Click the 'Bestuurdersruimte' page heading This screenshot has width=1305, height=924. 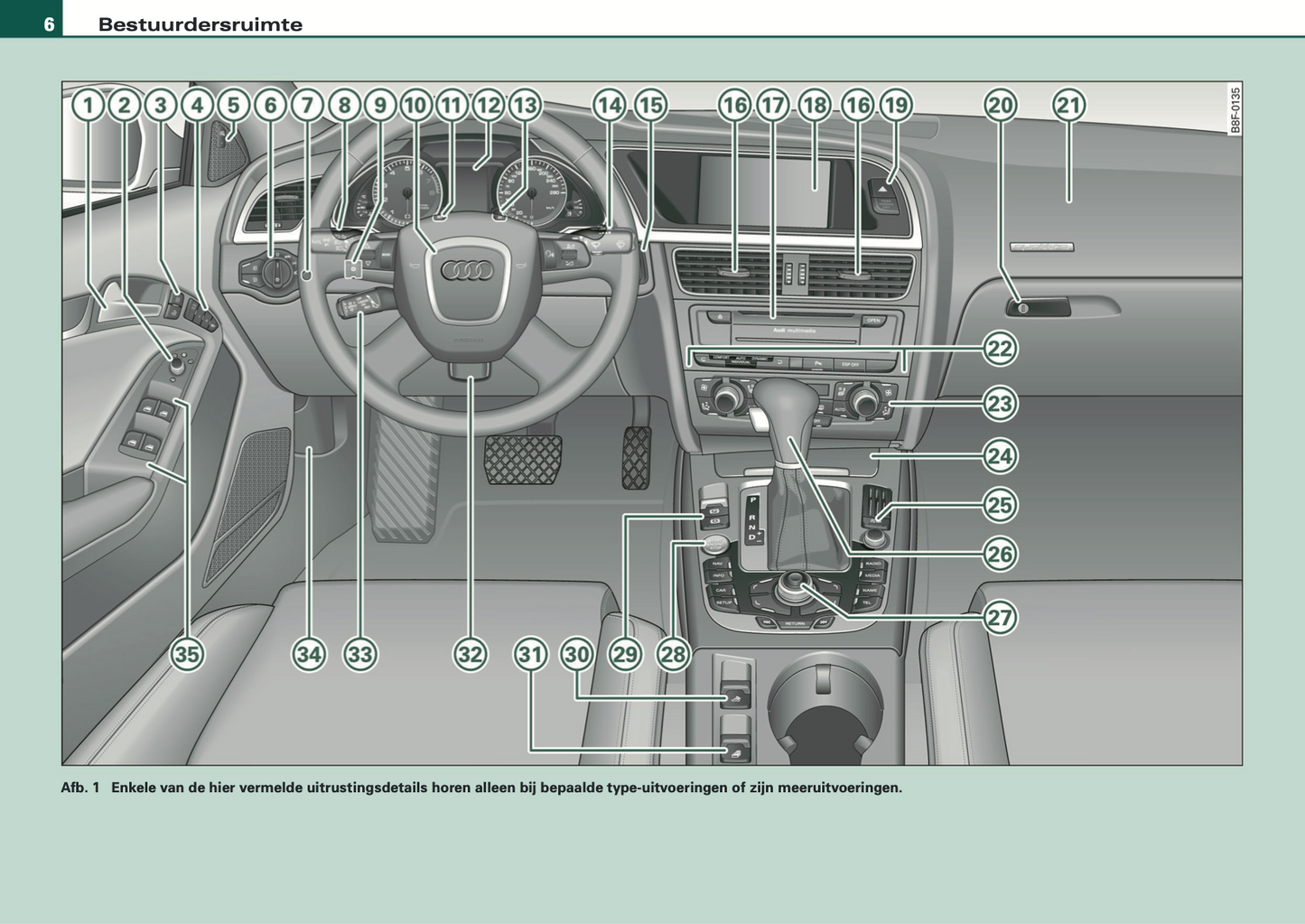pyautogui.click(x=200, y=24)
